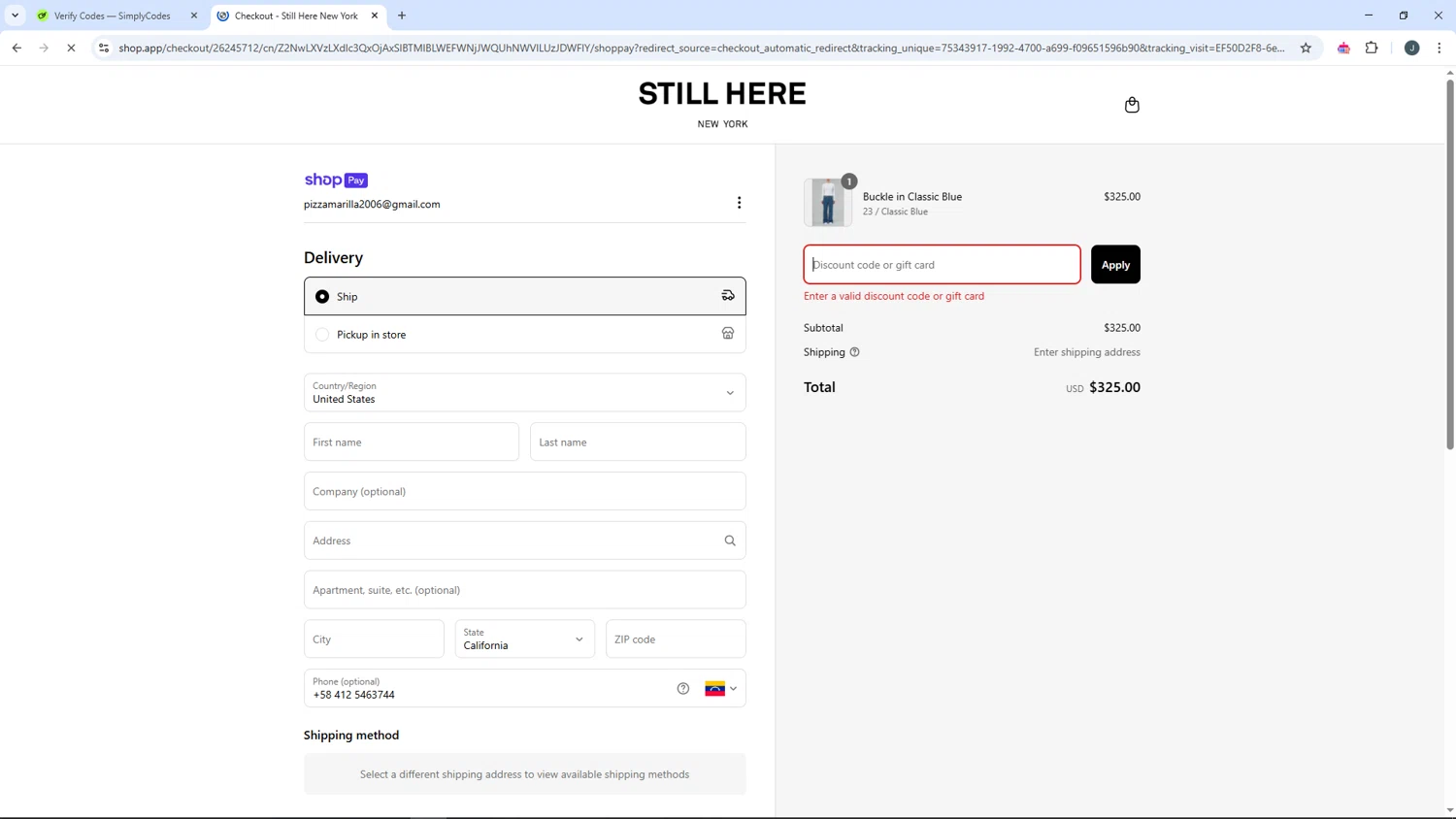Screen dimensions: 1456x819
Task: Click the pink extension icon in toolbar
Action: coord(1343,48)
